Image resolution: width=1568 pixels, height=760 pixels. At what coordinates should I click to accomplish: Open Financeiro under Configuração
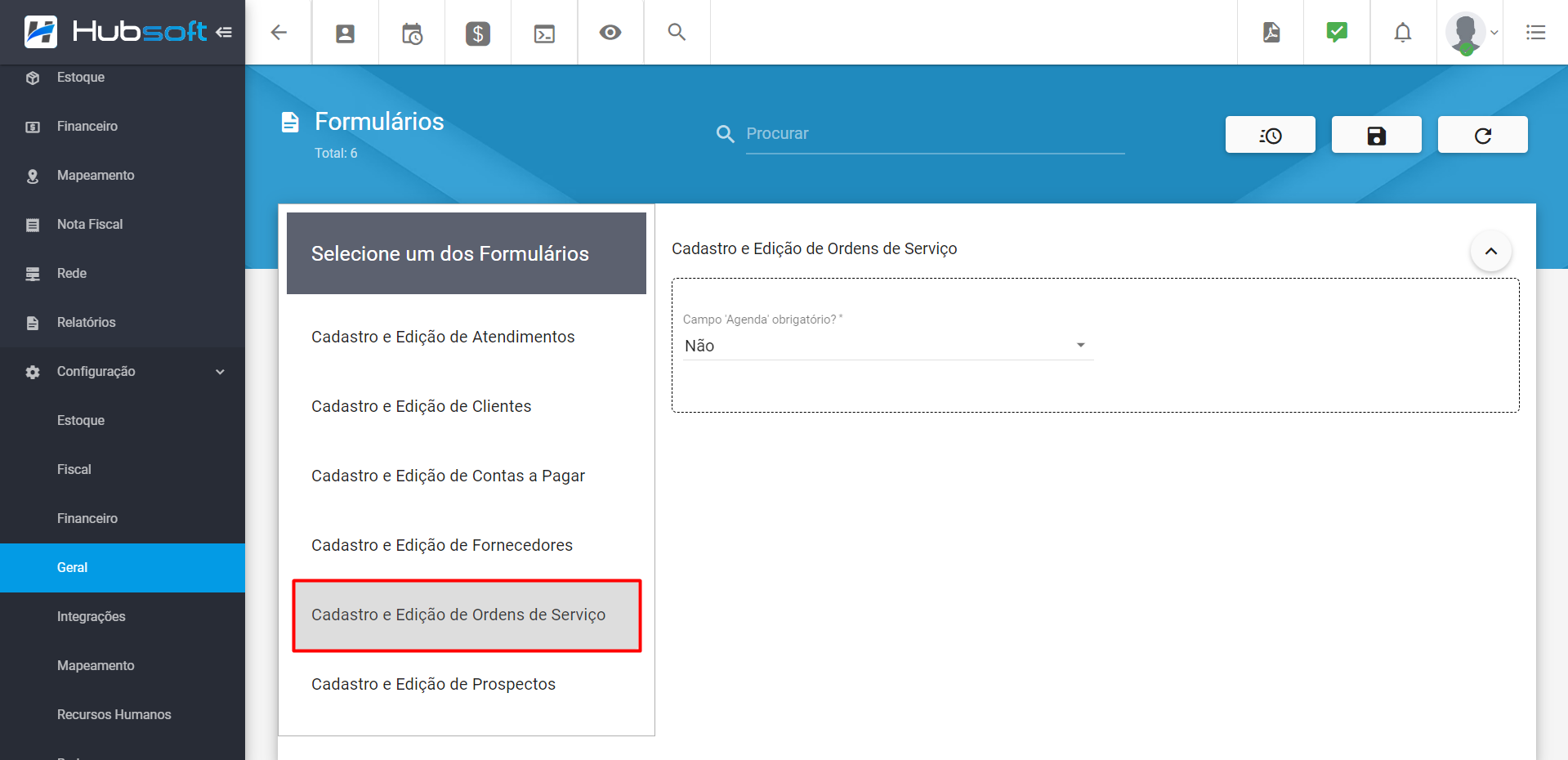[x=123, y=519]
